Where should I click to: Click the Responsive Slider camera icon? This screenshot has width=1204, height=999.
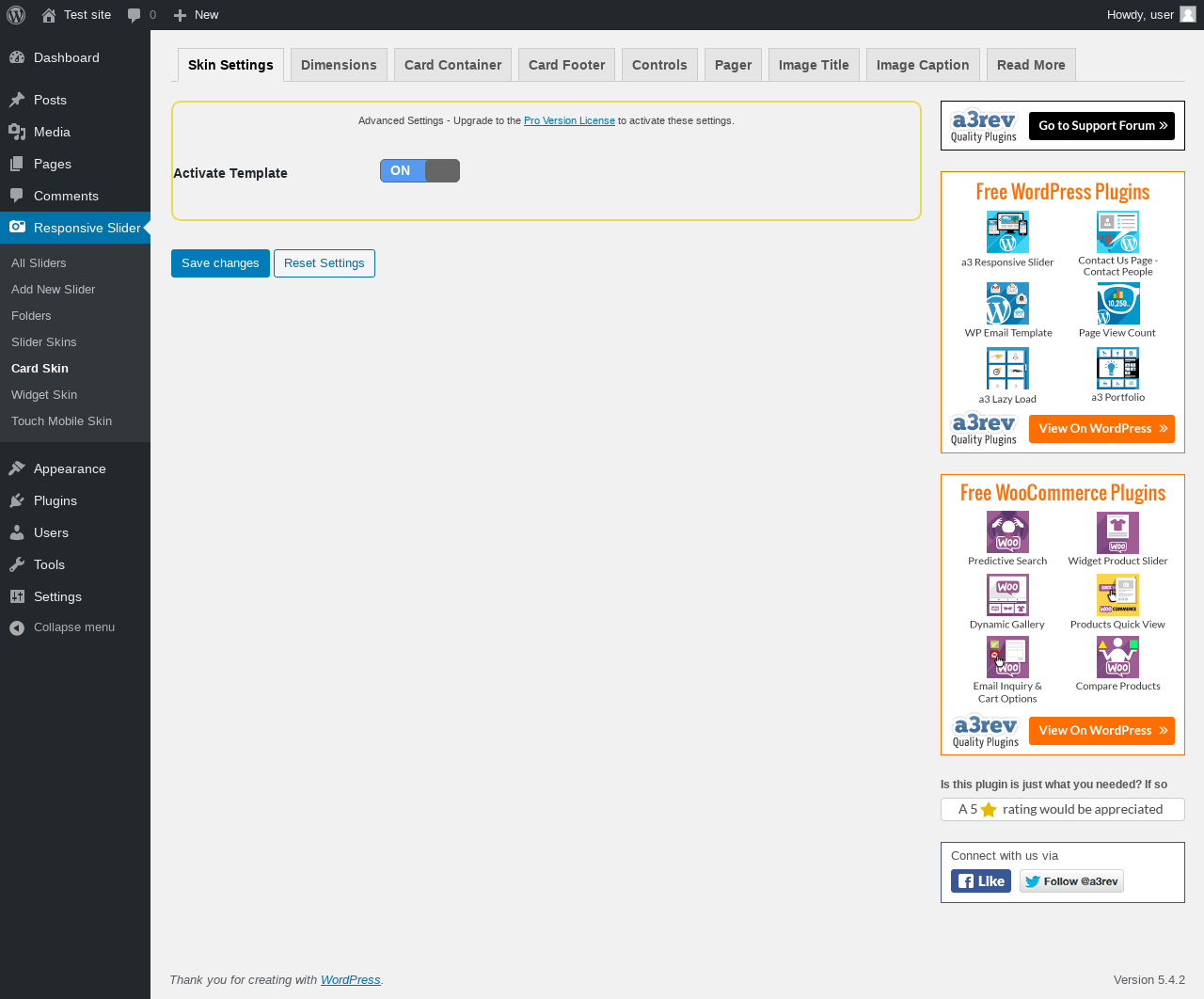[17, 227]
